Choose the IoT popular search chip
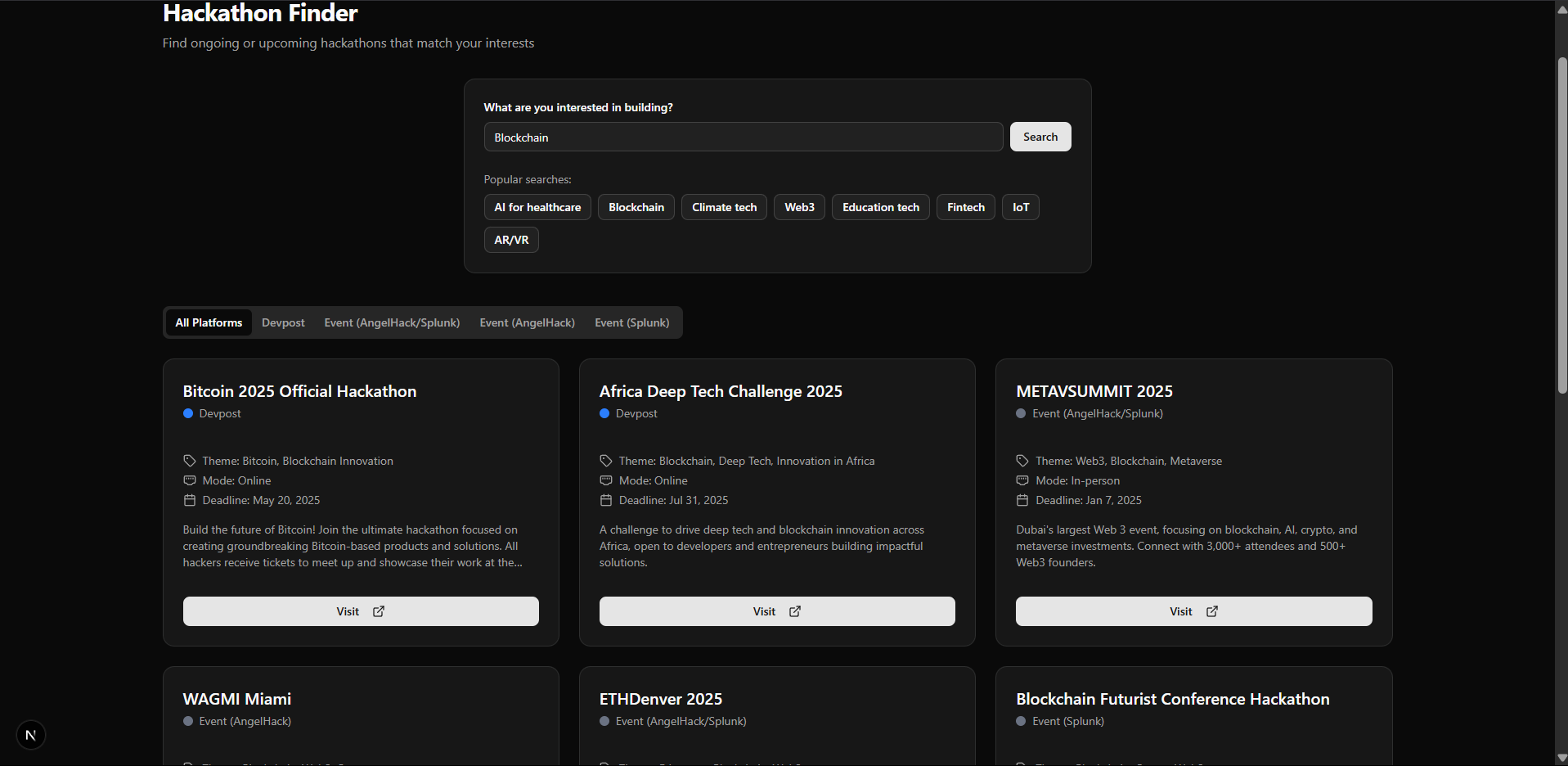This screenshot has width=1568, height=766. click(x=1021, y=207)
